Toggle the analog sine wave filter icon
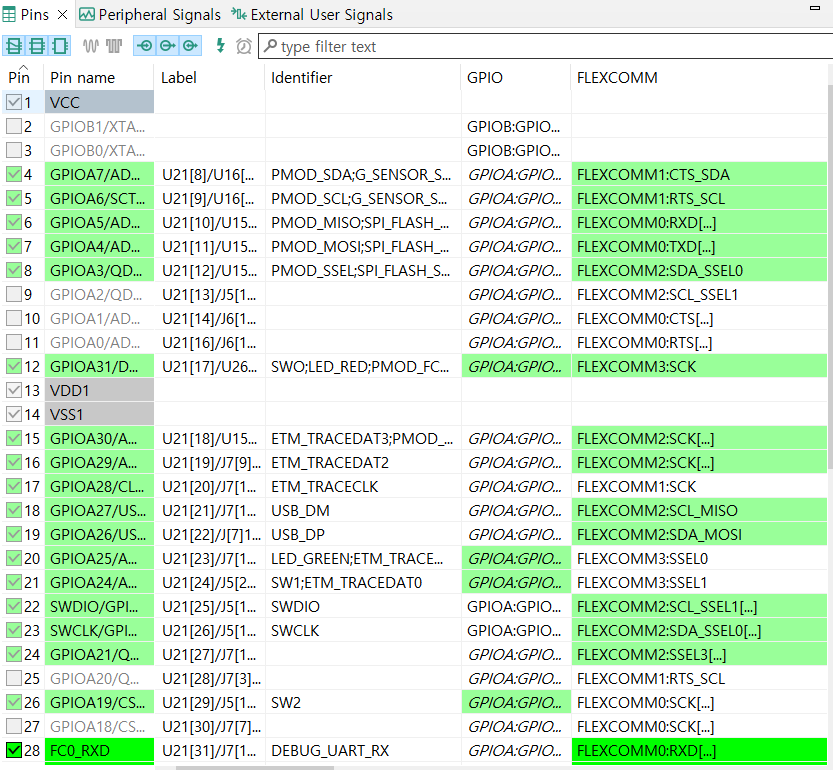The height and width of the screenshot is (770, 833). [91, 46]
